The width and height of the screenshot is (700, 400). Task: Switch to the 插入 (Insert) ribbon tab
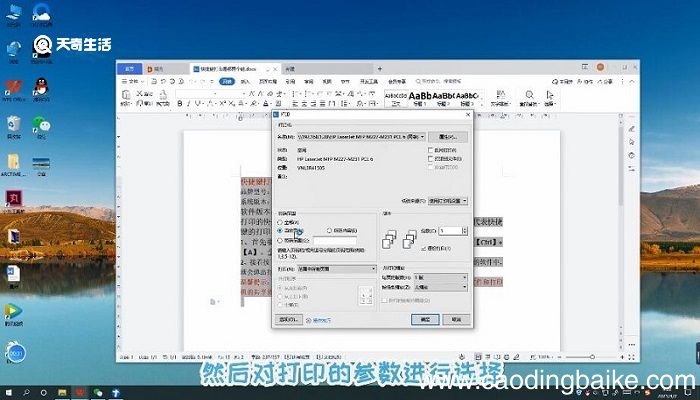point(245,82)
